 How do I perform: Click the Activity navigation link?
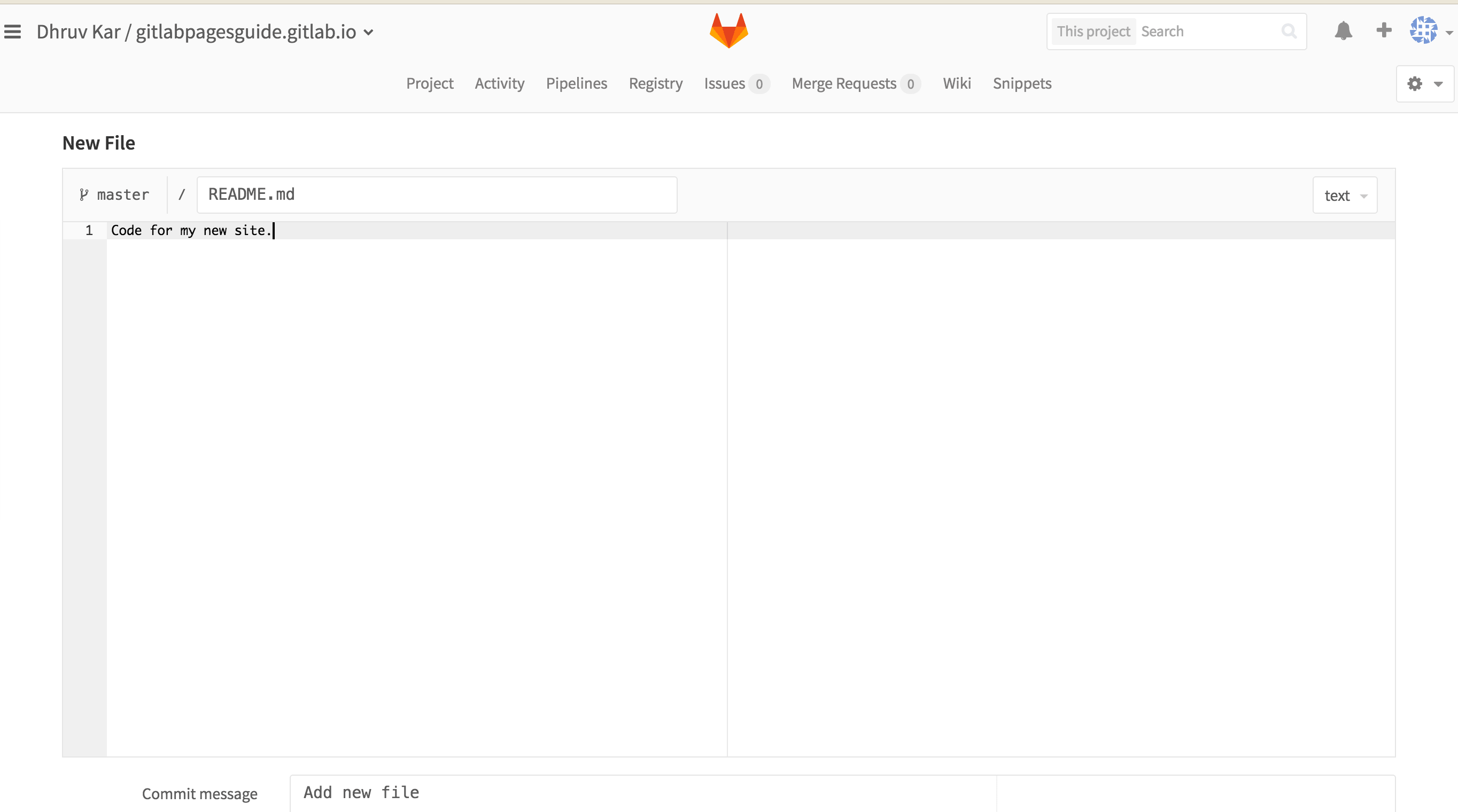[x=499, y=82]
